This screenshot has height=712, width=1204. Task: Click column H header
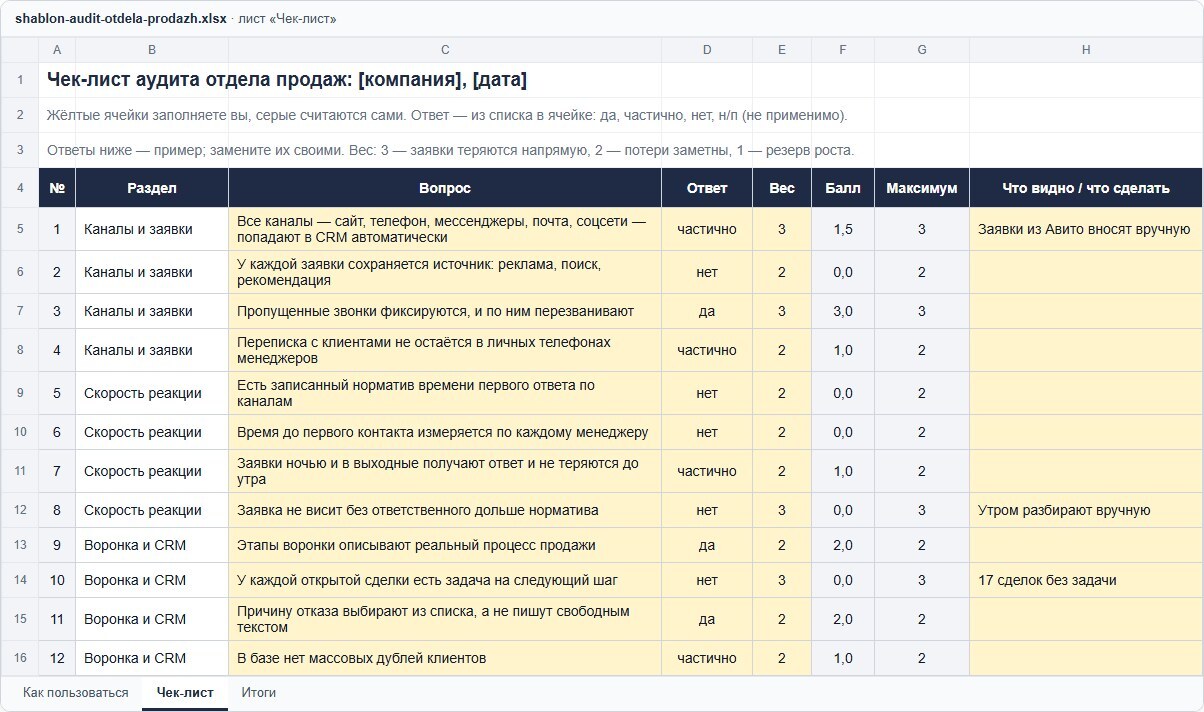tap(1086, 50)
